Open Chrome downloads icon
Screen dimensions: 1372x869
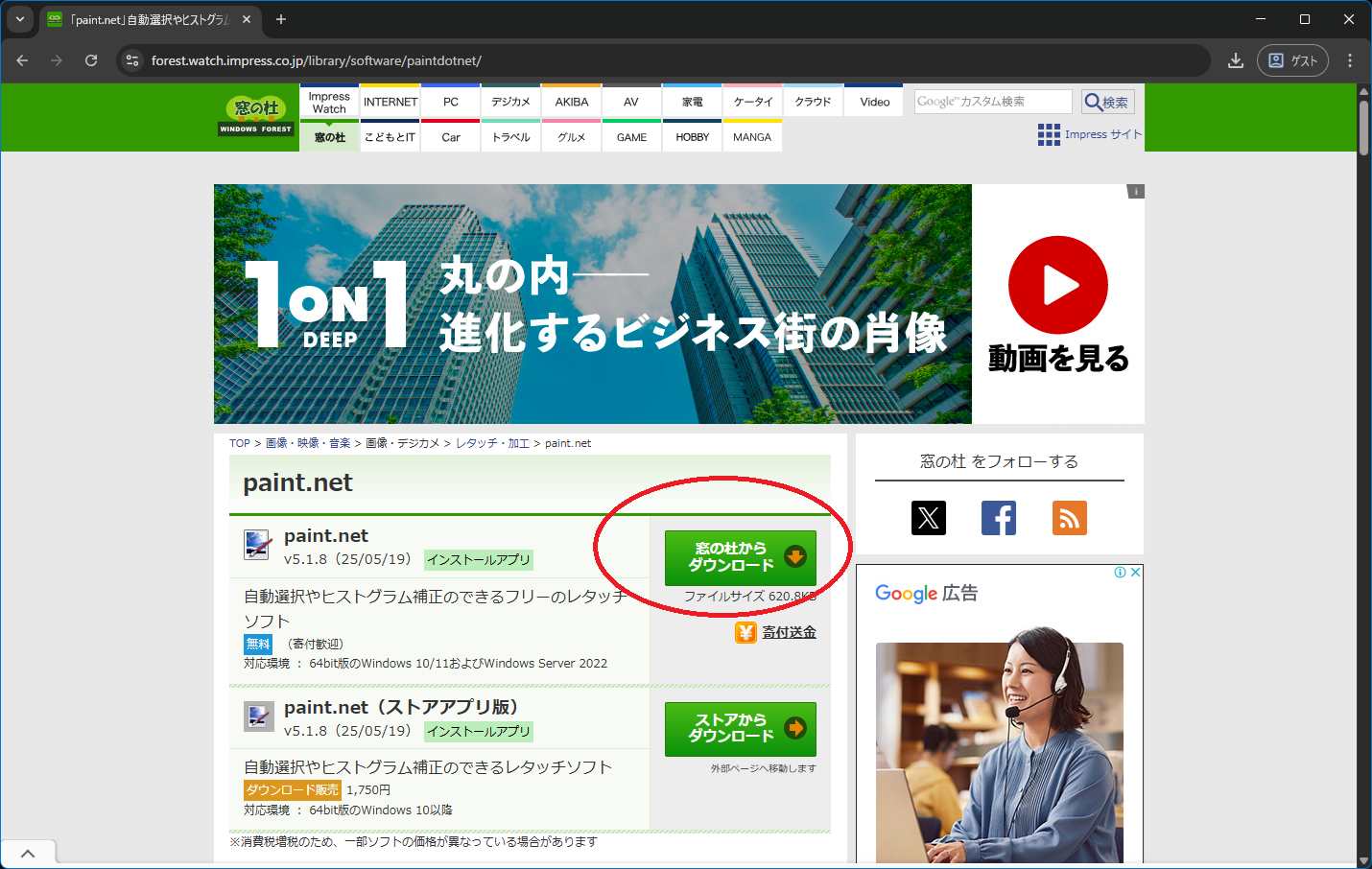coord(1236,60)
